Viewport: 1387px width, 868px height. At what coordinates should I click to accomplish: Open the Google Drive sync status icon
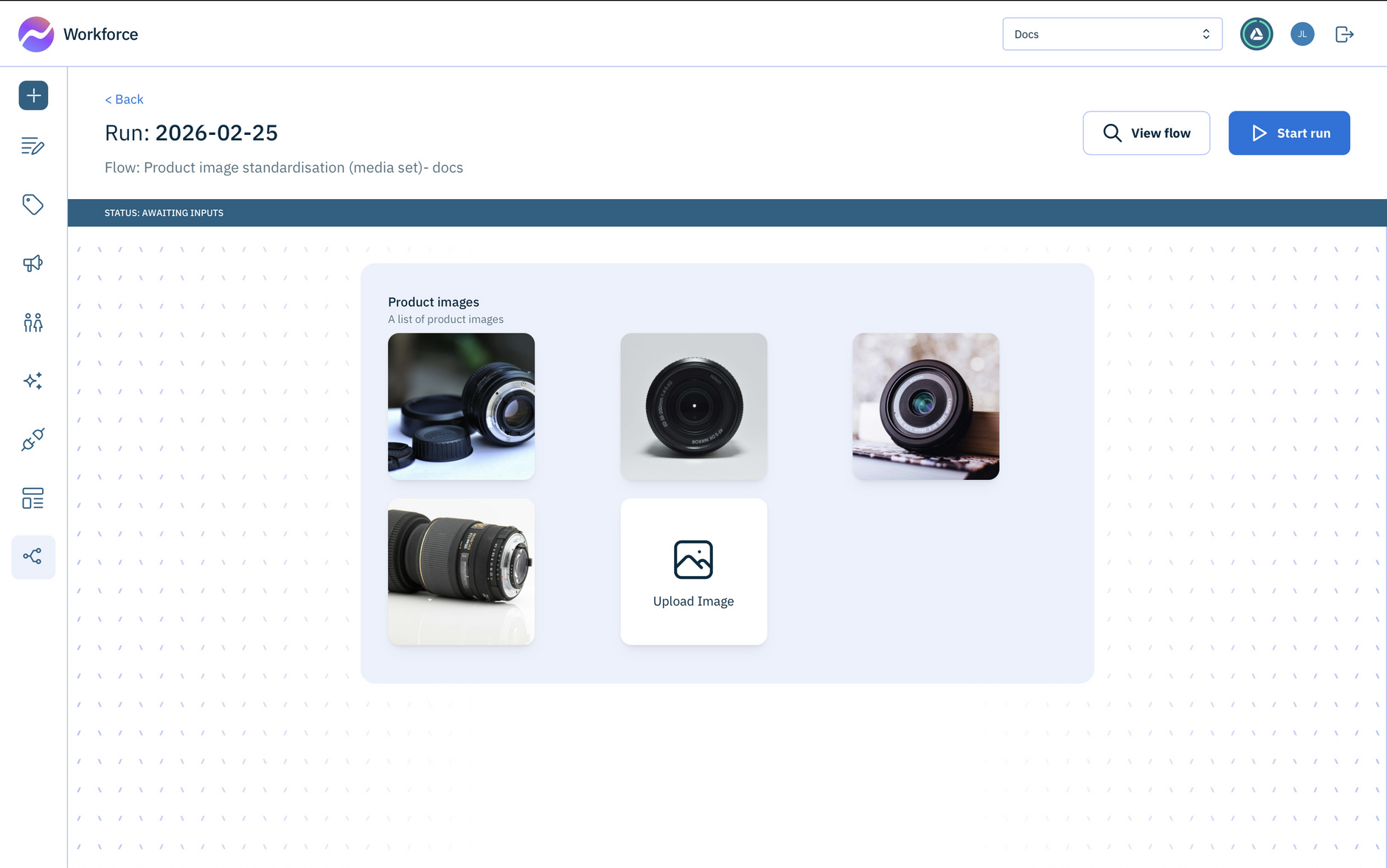point(1256,34)
